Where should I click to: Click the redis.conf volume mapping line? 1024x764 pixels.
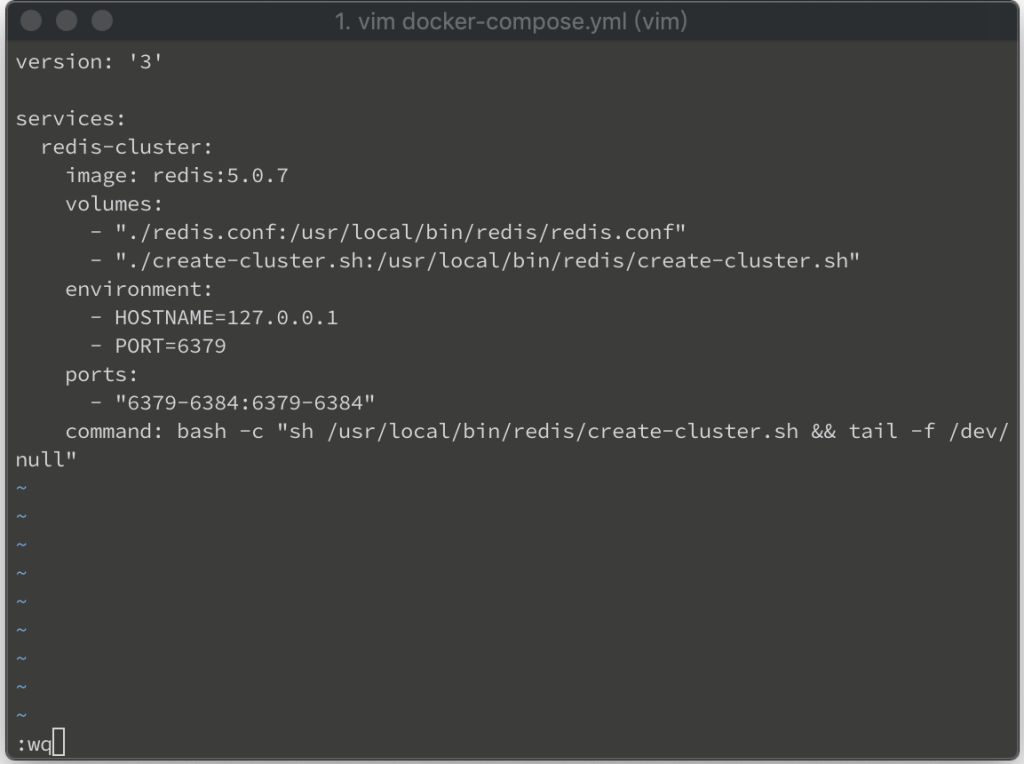(x=400, y=232)
